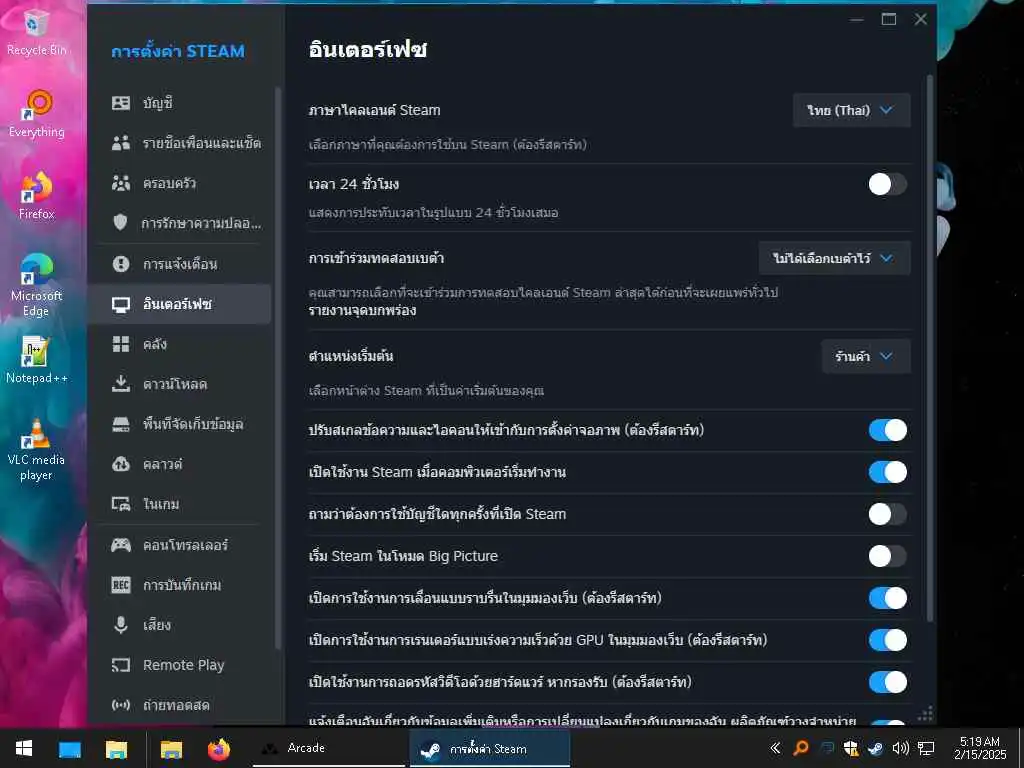Enable ask which account on Steam start
The image size is (1024, 768).
pos(888,514)
